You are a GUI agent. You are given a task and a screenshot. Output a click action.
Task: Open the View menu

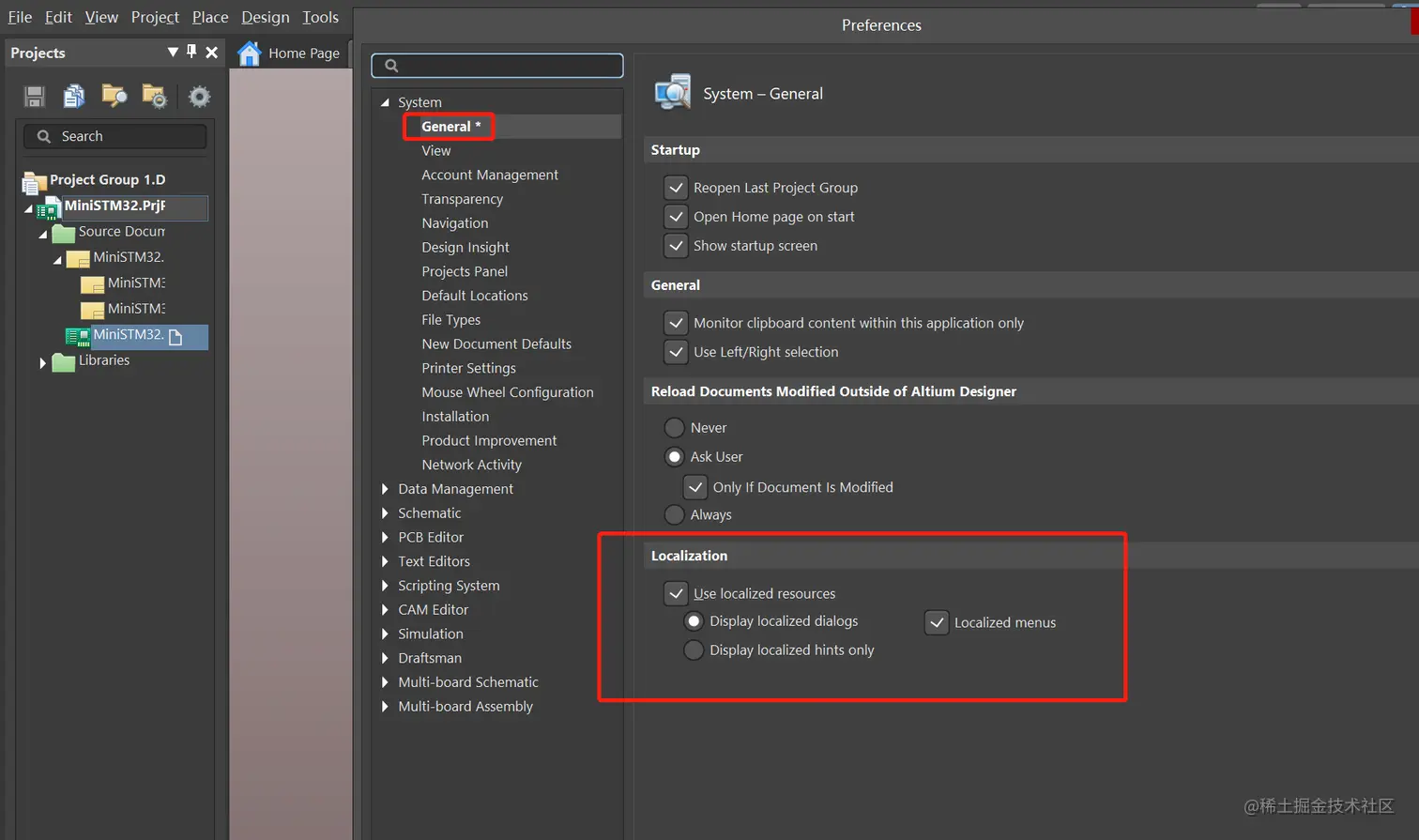[x=101, y=17]
